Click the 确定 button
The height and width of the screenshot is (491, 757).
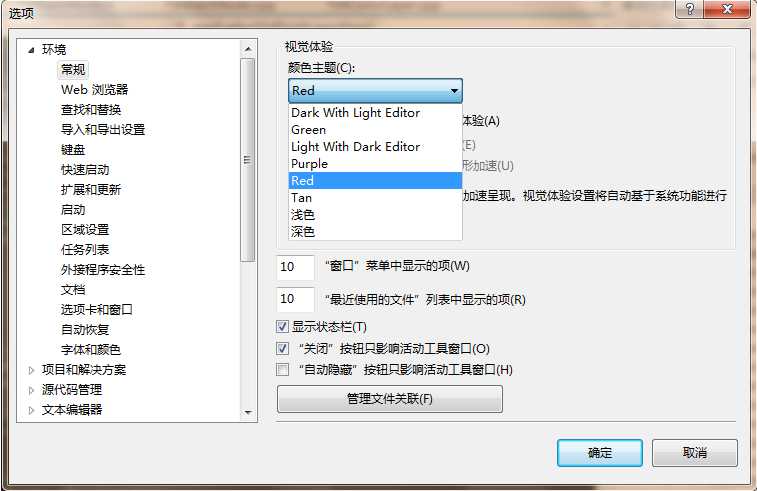pos(600,453)
